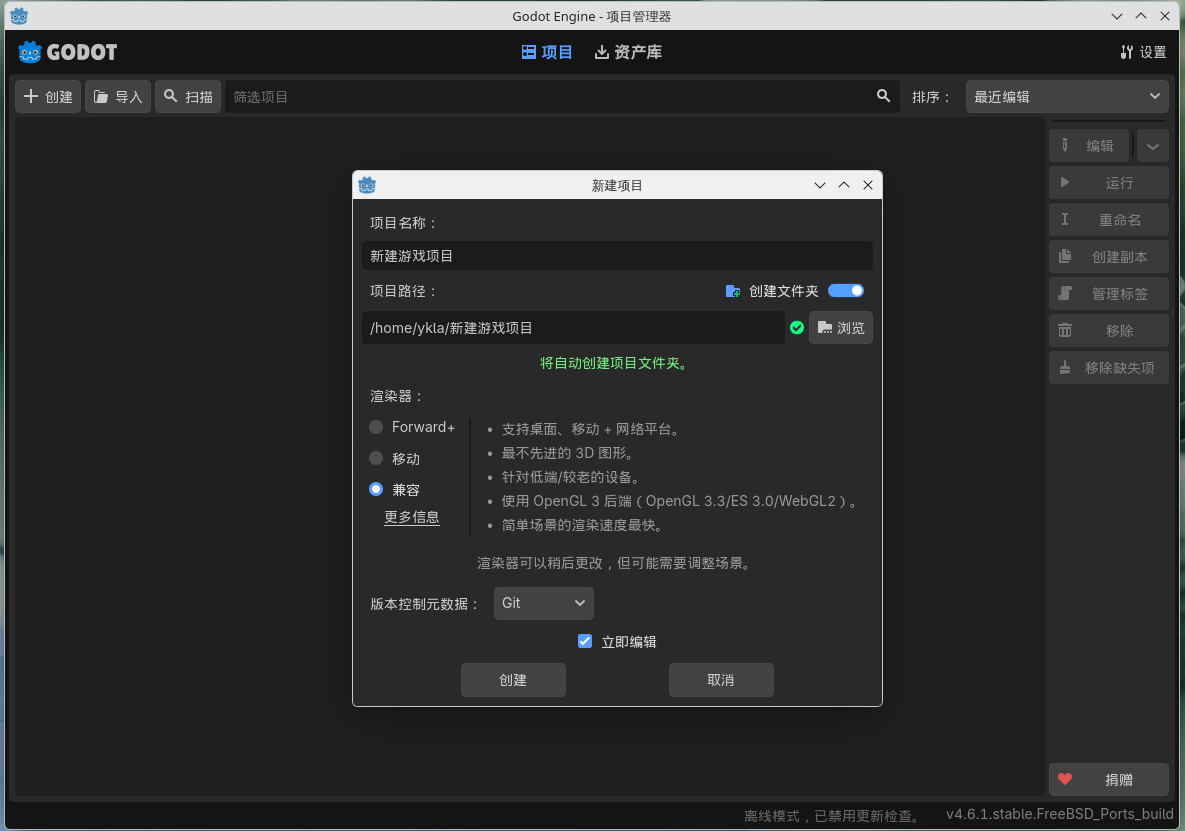
Task: Click the 创建 button in the dialog
Action: click(x=513, y=680)
